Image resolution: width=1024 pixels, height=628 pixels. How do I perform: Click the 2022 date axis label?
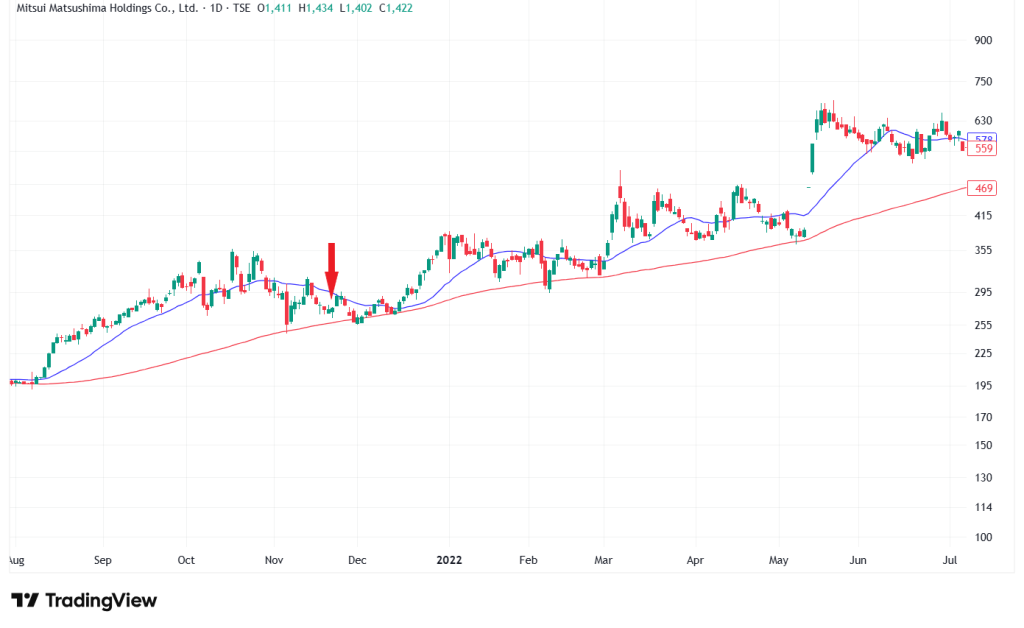[449, 560]
